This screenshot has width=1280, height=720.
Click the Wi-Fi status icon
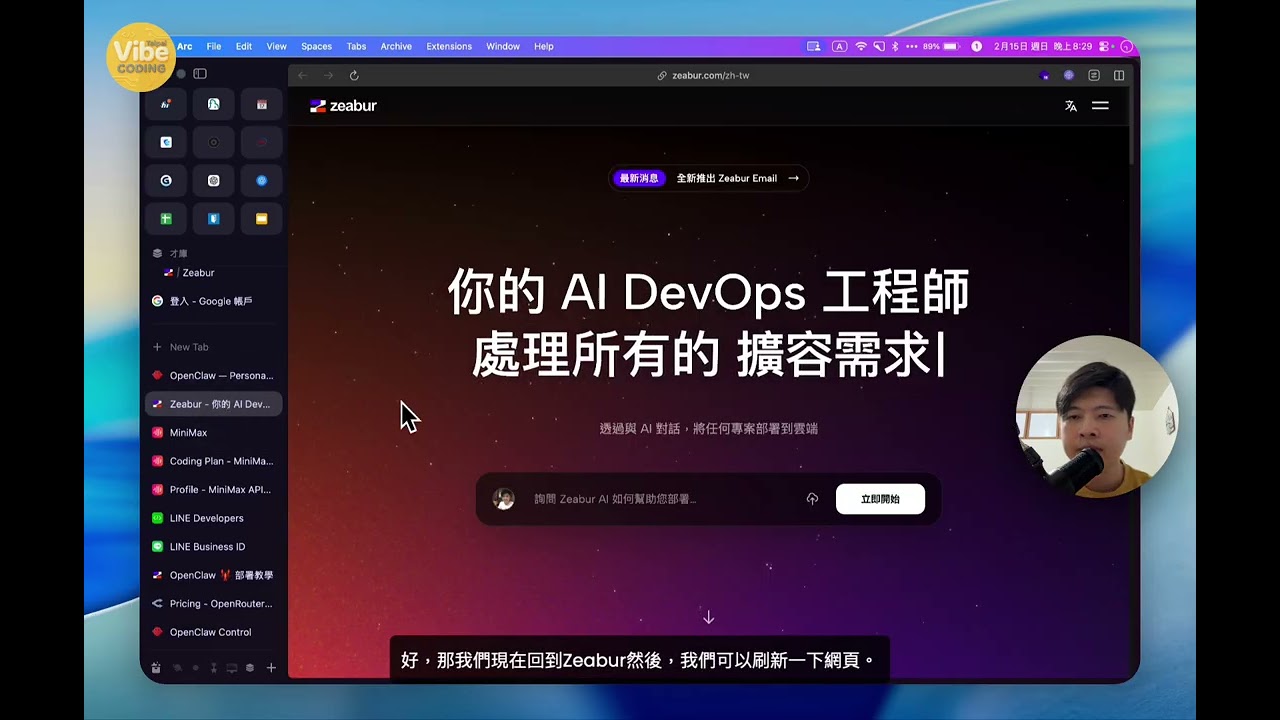point(862,46)
